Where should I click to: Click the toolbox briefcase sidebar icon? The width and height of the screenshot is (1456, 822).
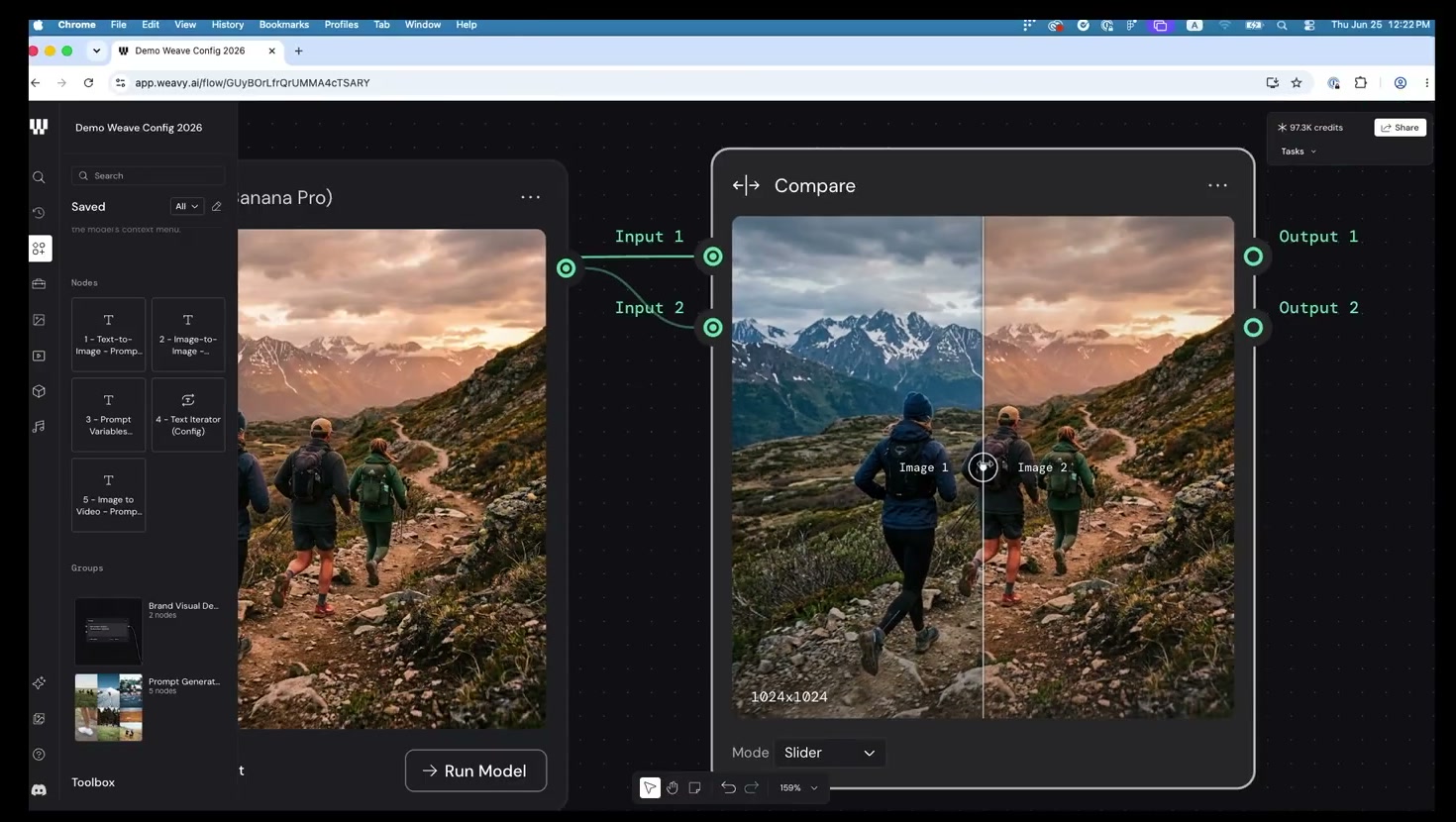click(x=39, y=284)
